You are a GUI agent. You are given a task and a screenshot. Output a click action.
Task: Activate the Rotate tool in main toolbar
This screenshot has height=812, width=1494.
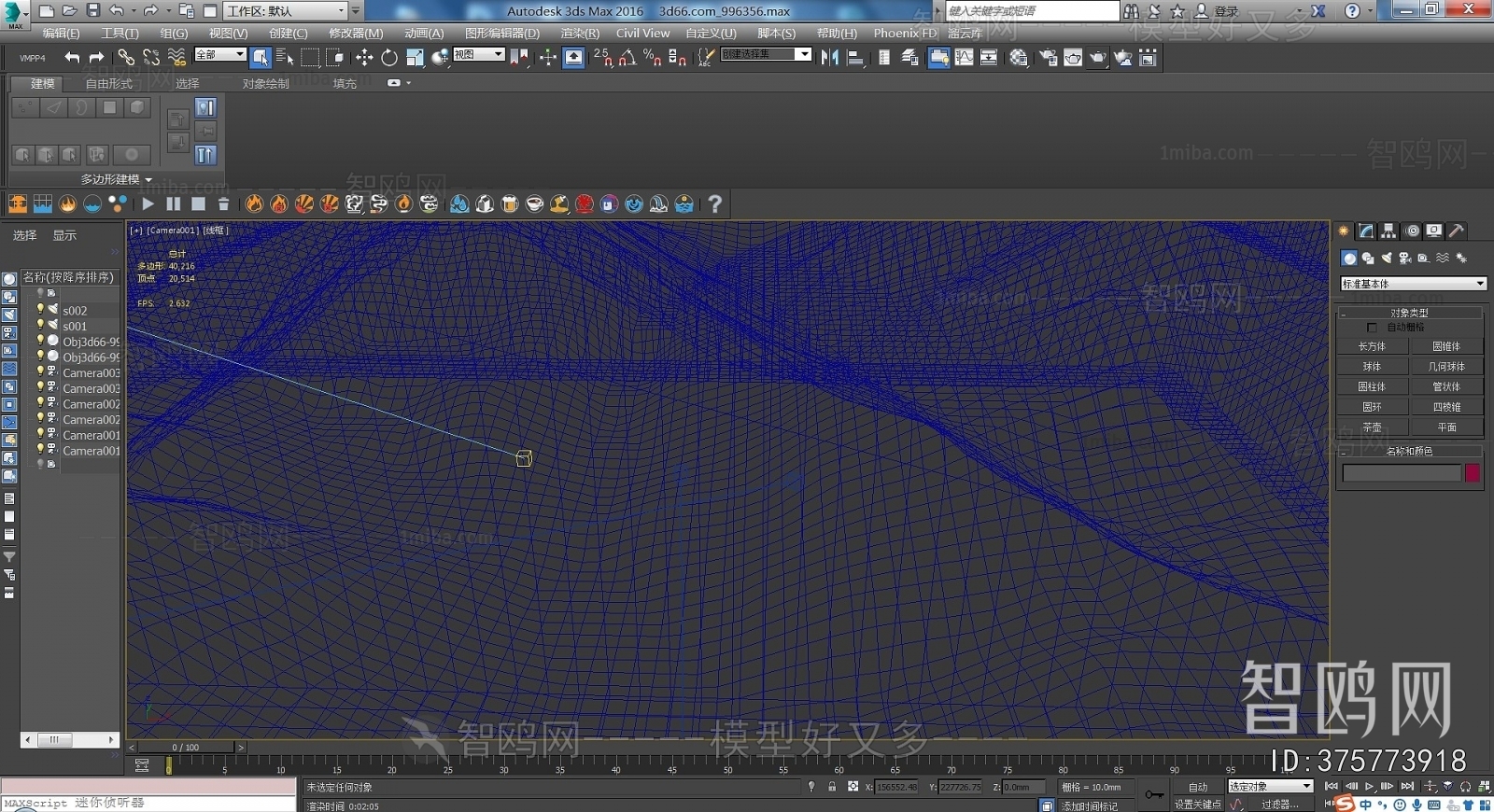tap(388, 58)
